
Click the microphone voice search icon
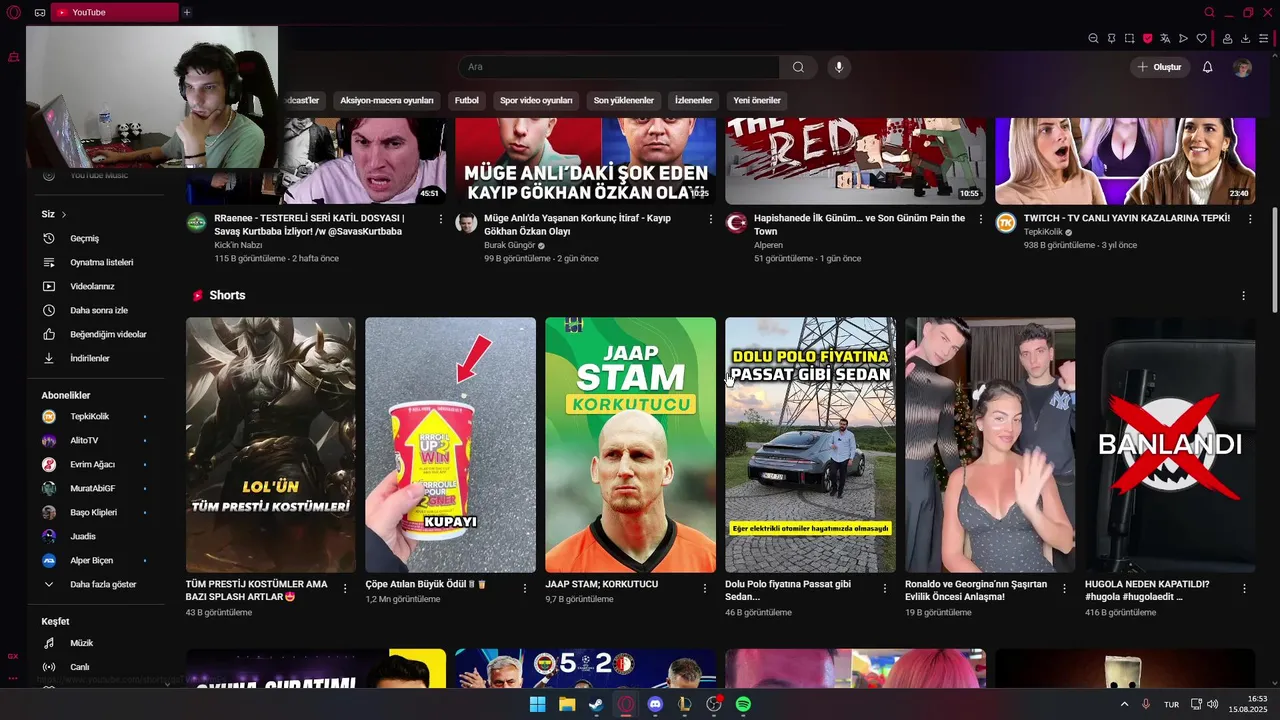point(839,67)
